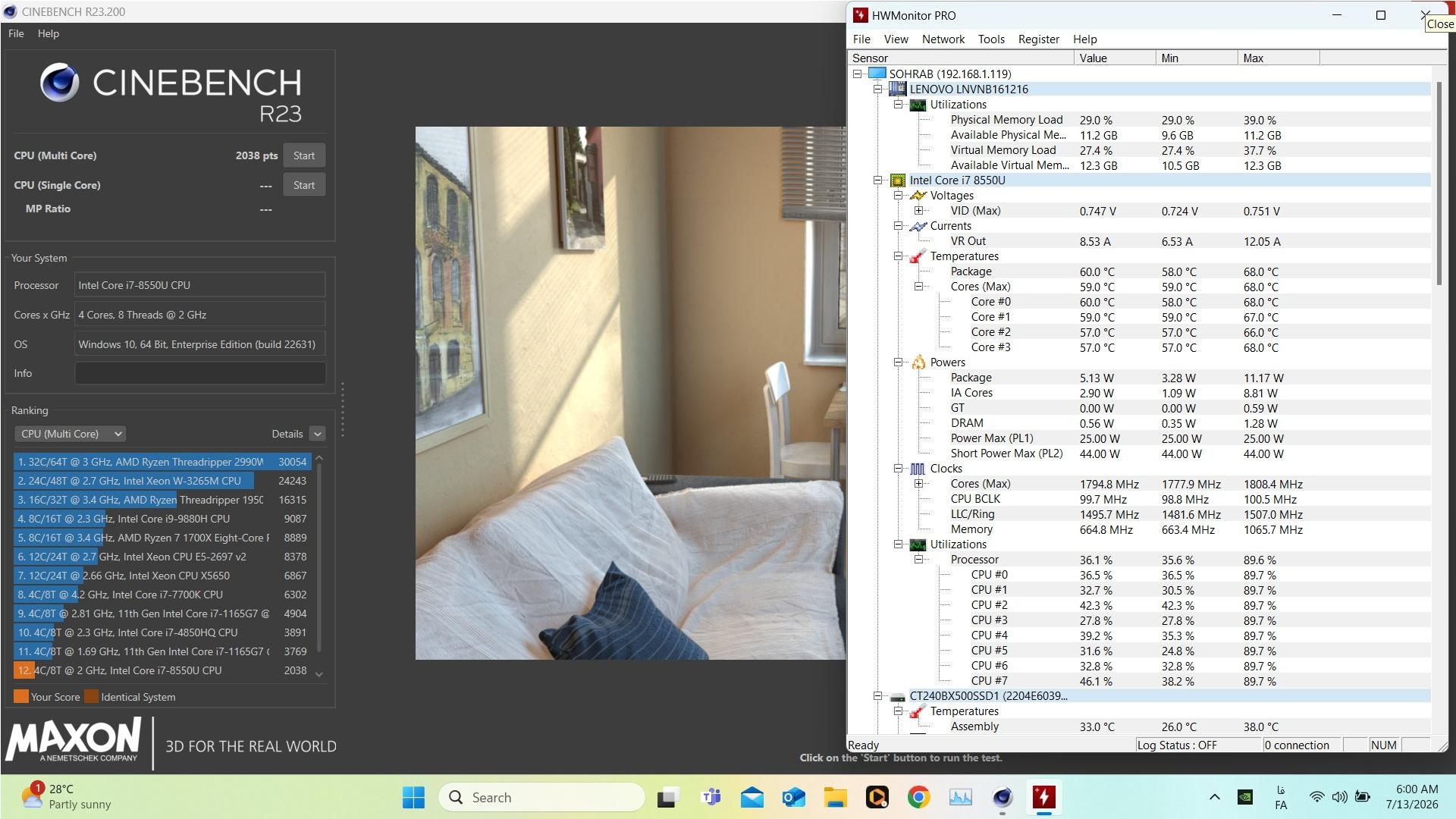Viewport: 1456px width, 819px height.
Task: Click the Min column header
Action: pos(1197,58)
